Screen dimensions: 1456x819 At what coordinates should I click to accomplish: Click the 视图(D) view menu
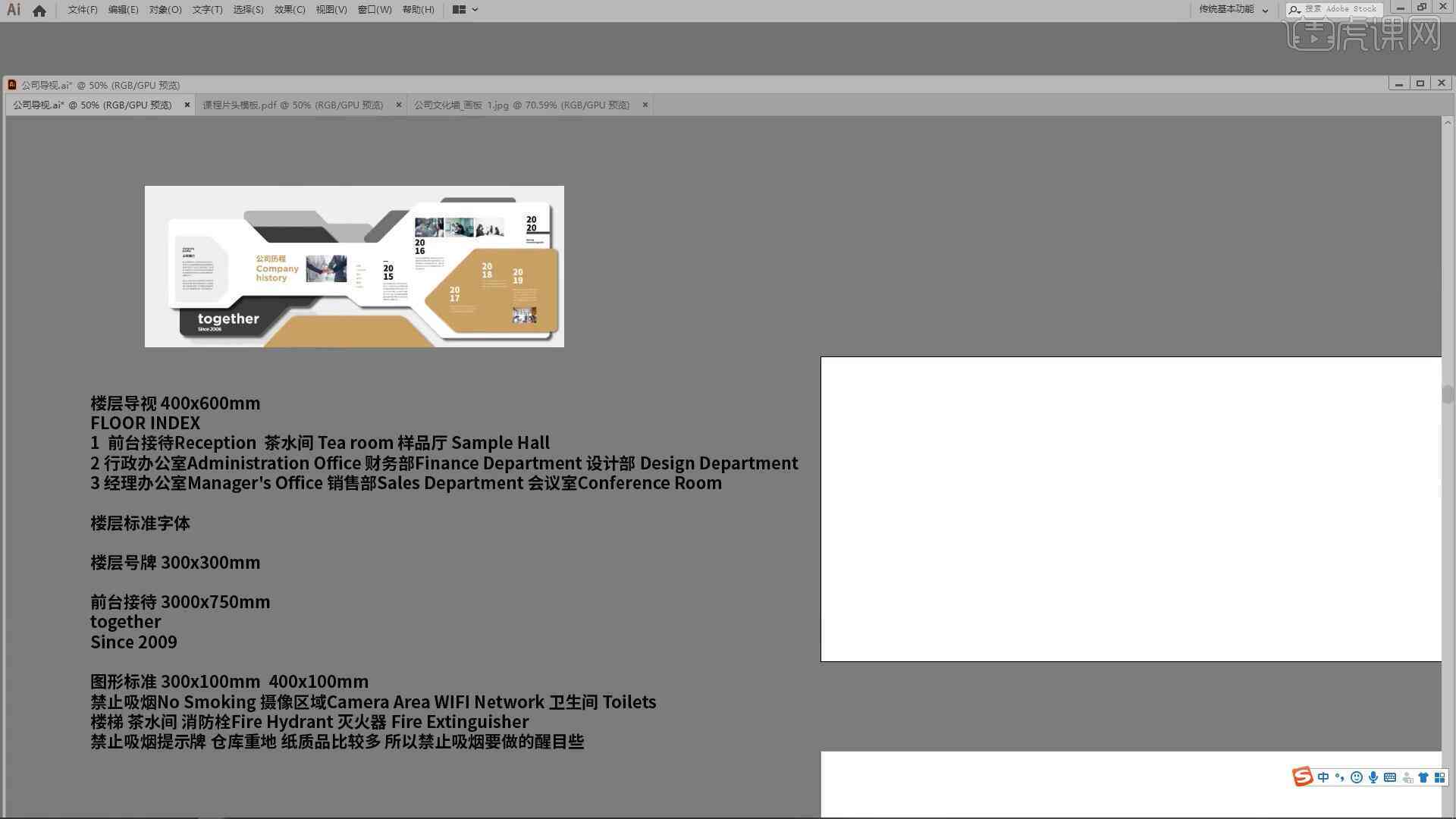(x=329, y=9)
